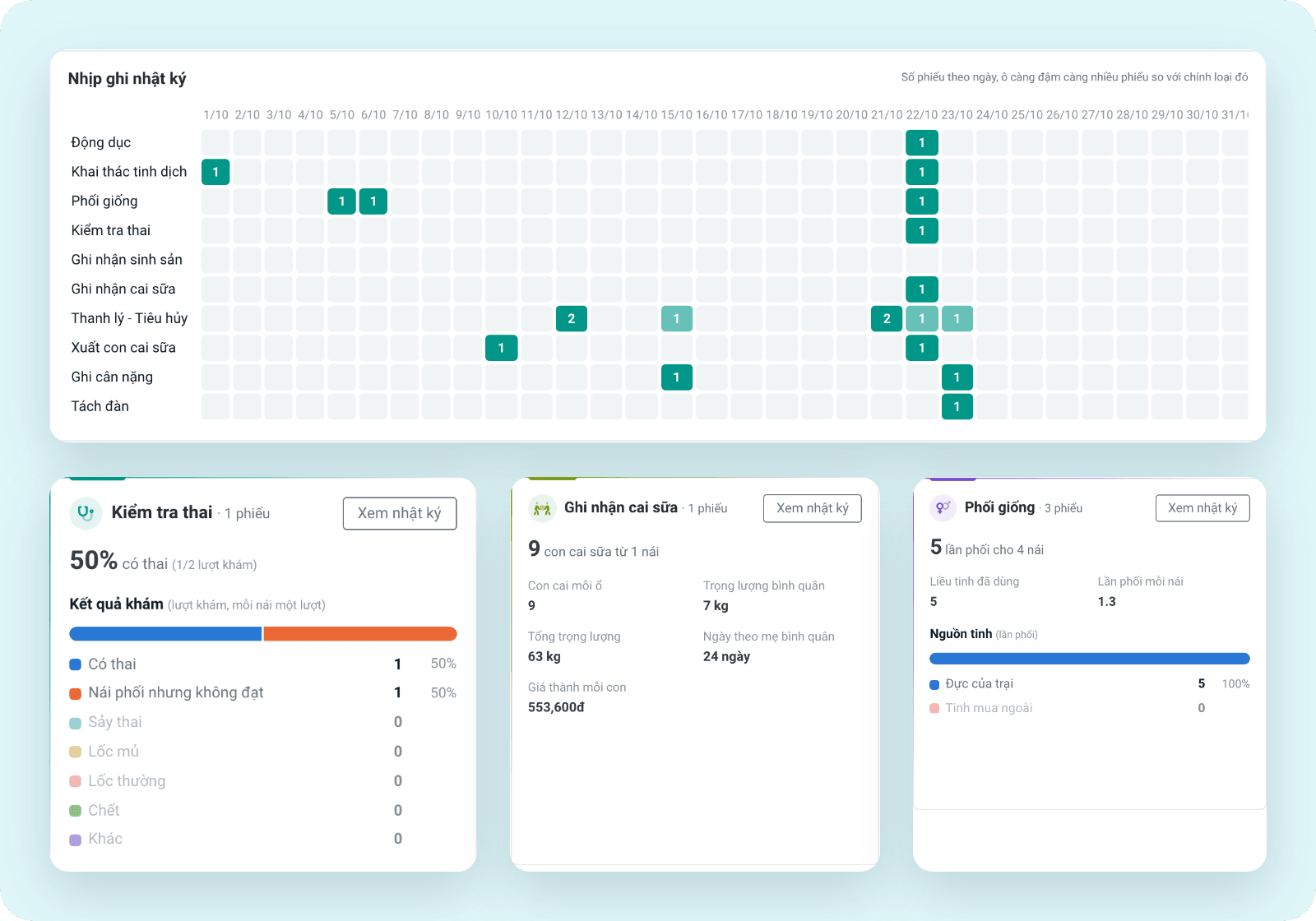This screenshot has width=1316, height=921.
Task: Open Xem nhật ký in Phối giống card
Action: click(1202, 508)
